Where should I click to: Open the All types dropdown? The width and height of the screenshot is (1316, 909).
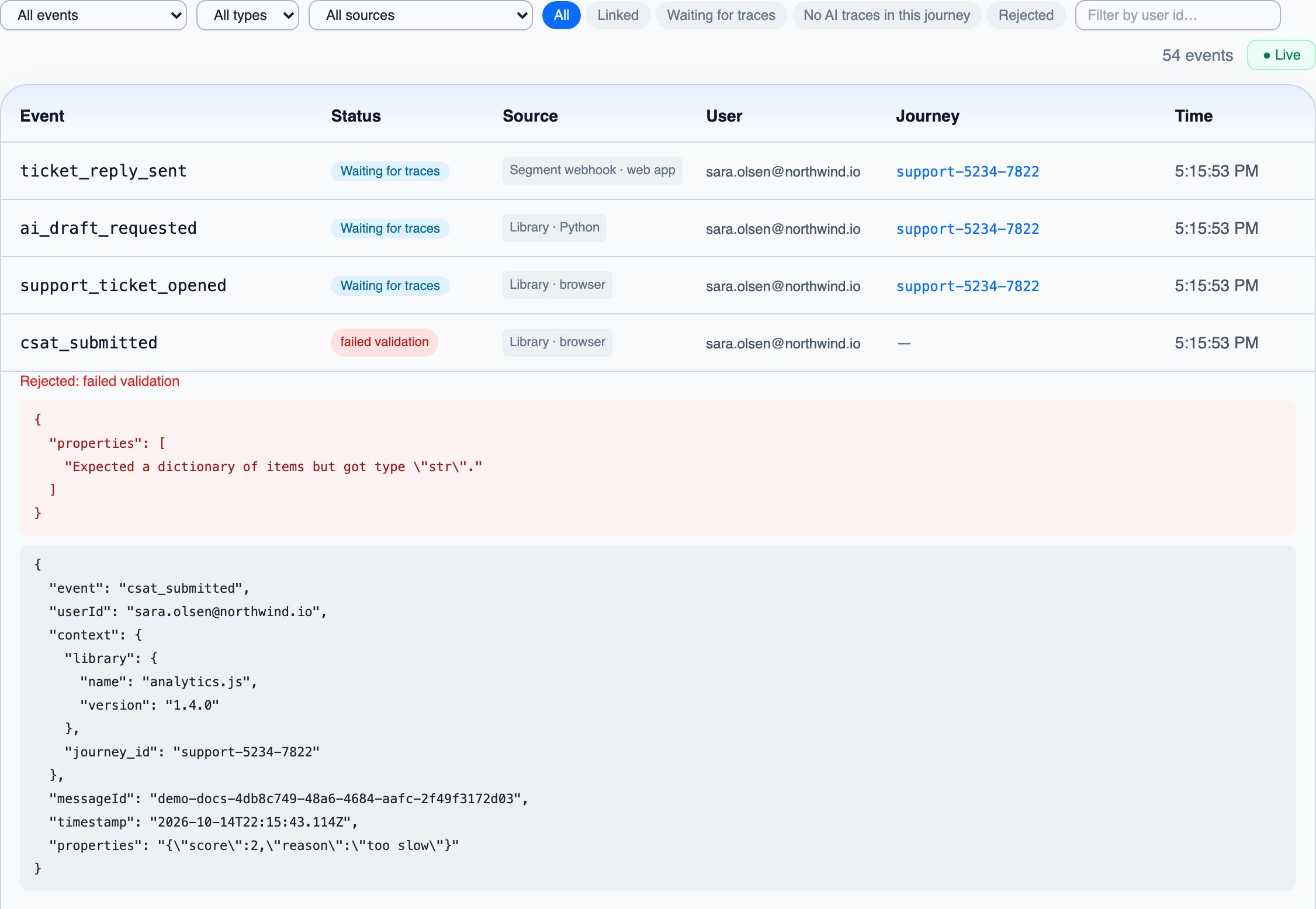click(x=248, y=15)
